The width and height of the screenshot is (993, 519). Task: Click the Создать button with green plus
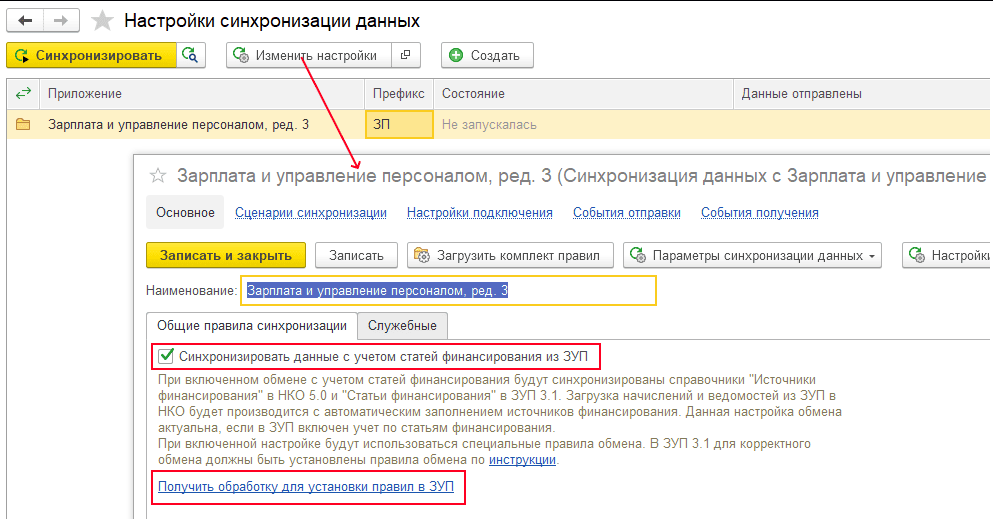[x=487, y=55]
